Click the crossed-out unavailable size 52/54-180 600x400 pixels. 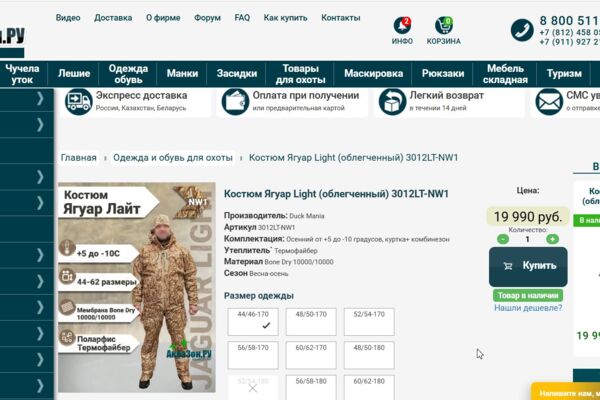pos(253,387)
